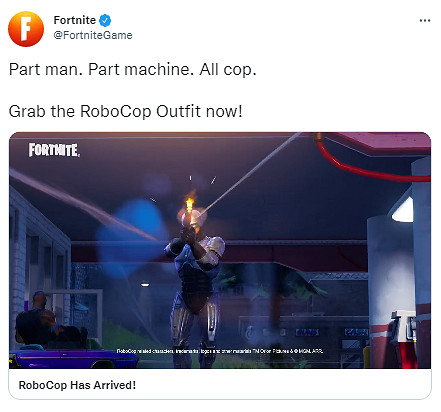This screenshot has height=412, width=441.
Task: Click the purple car in the image
Action: pos(73,358)
